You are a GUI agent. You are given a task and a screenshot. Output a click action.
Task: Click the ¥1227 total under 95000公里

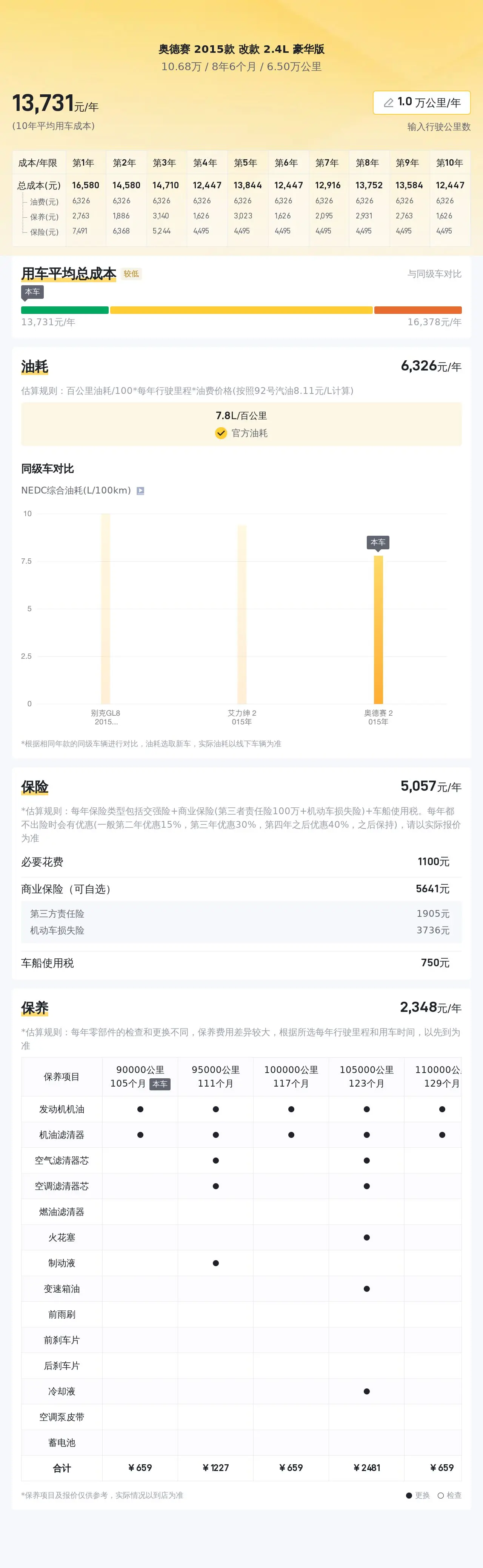pyautogui.click(x=215, y=1468)
